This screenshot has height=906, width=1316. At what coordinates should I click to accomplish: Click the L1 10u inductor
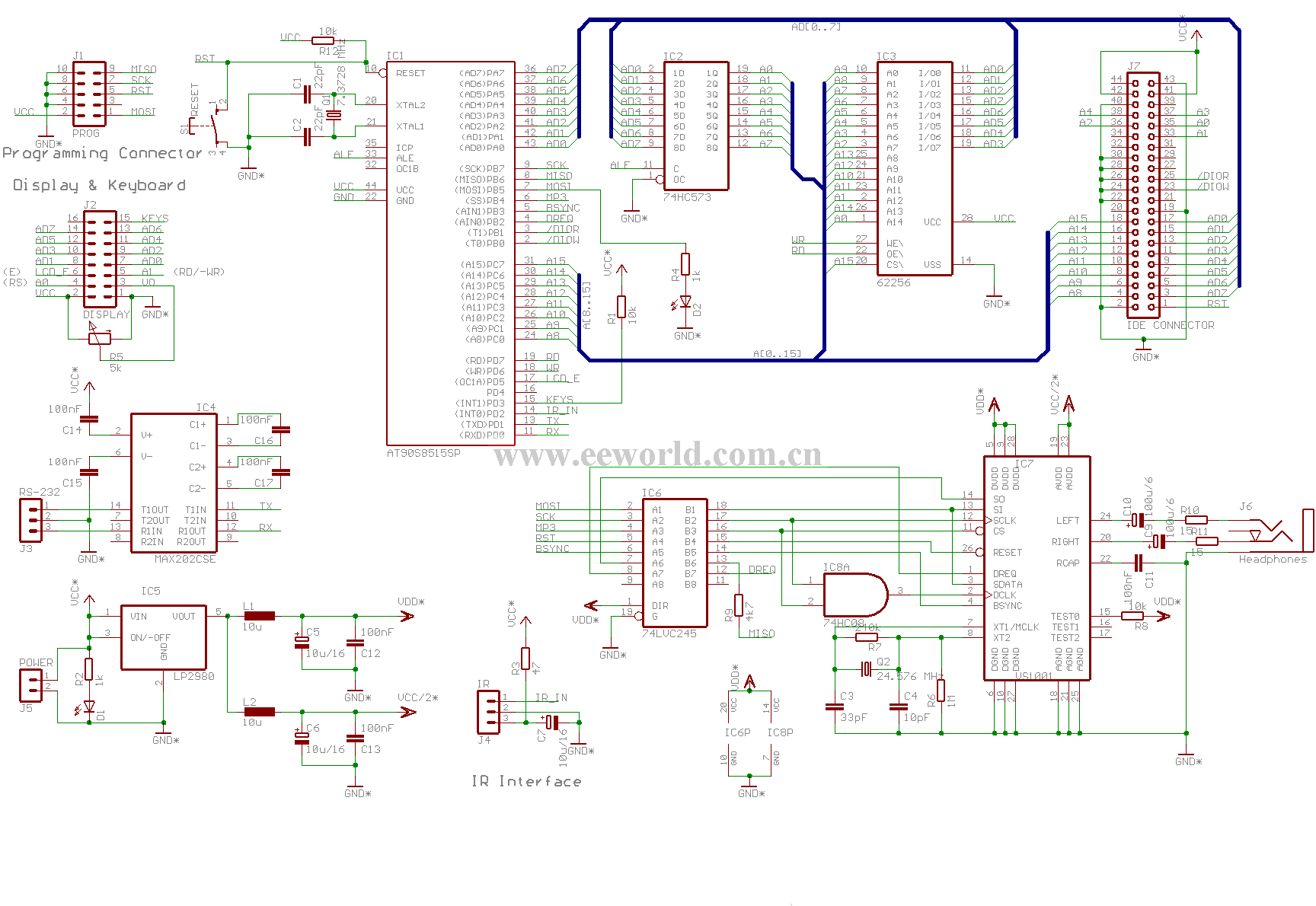[259, 616]
